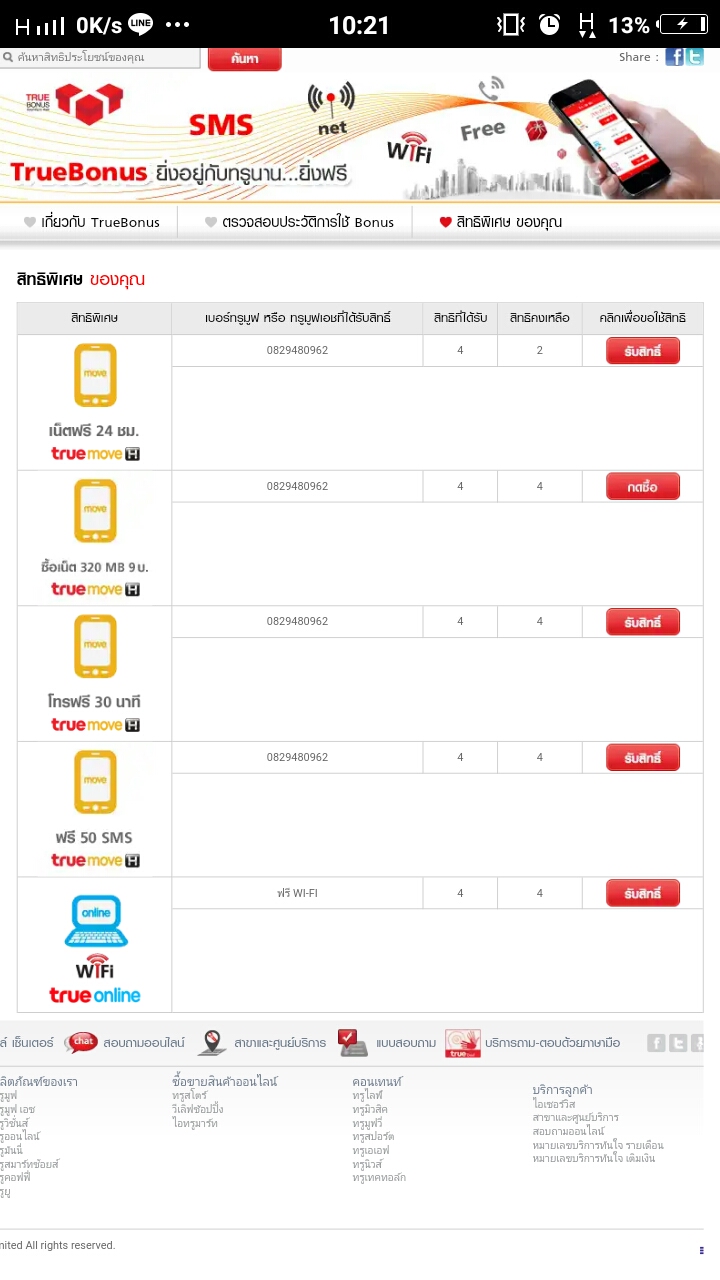Click the สอบถามออนไลน์ chat icon
This screenshot has width=720, height=1280.
(x=81, y=1043)
